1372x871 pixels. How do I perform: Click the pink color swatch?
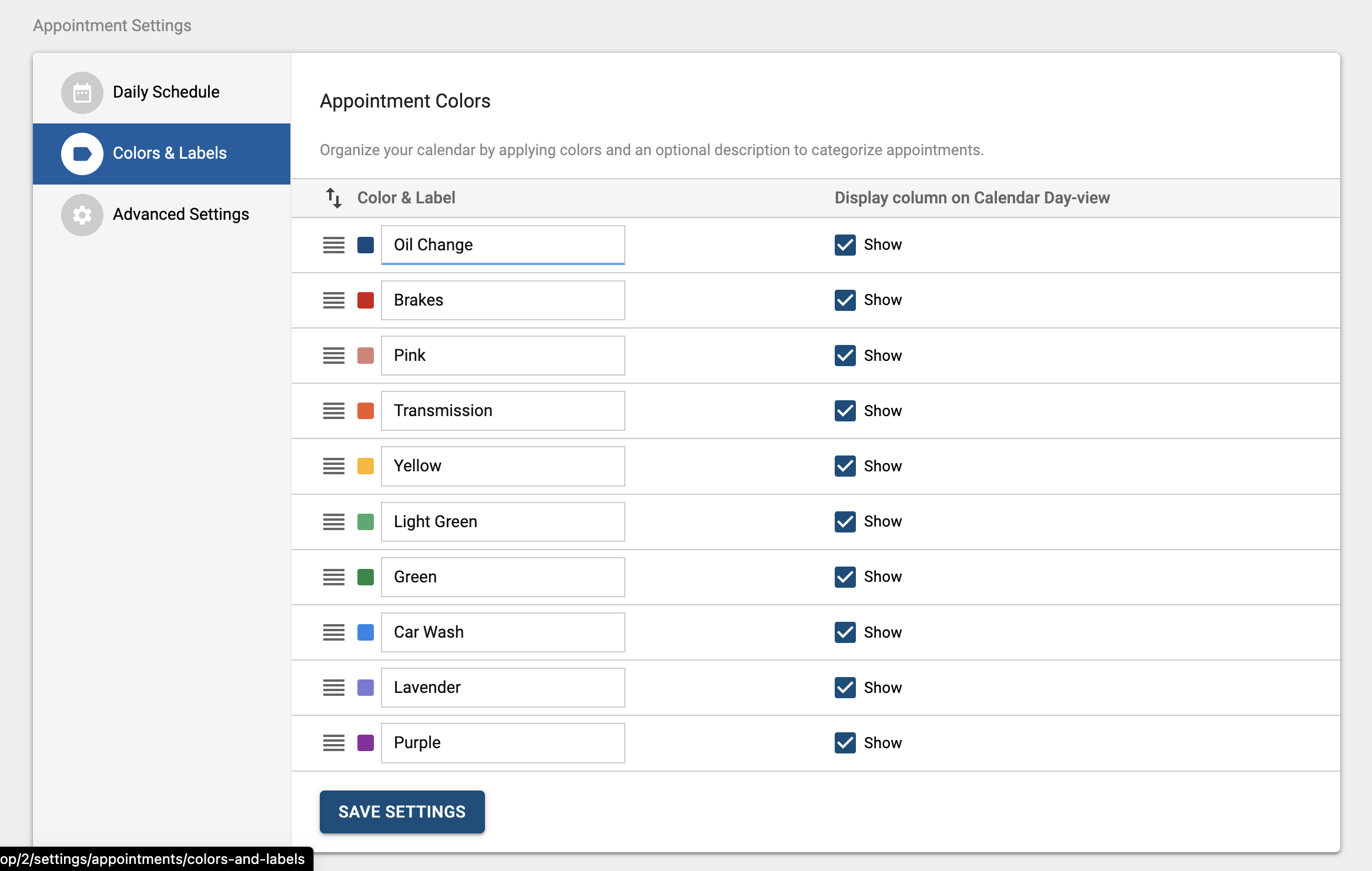[x=366, y=356]
